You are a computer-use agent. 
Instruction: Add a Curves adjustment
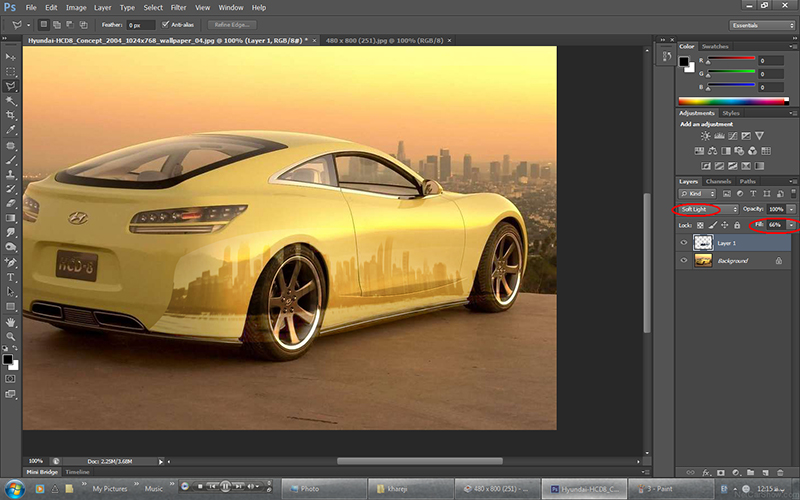click(733, 136)
